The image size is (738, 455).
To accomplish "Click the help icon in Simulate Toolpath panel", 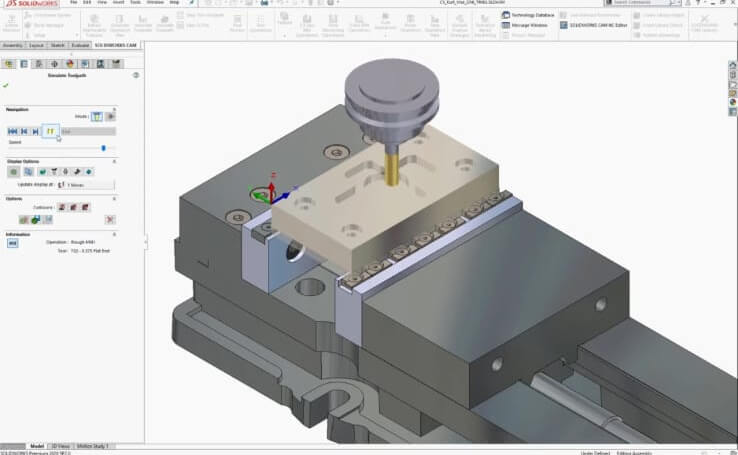I will coord(135,76).
